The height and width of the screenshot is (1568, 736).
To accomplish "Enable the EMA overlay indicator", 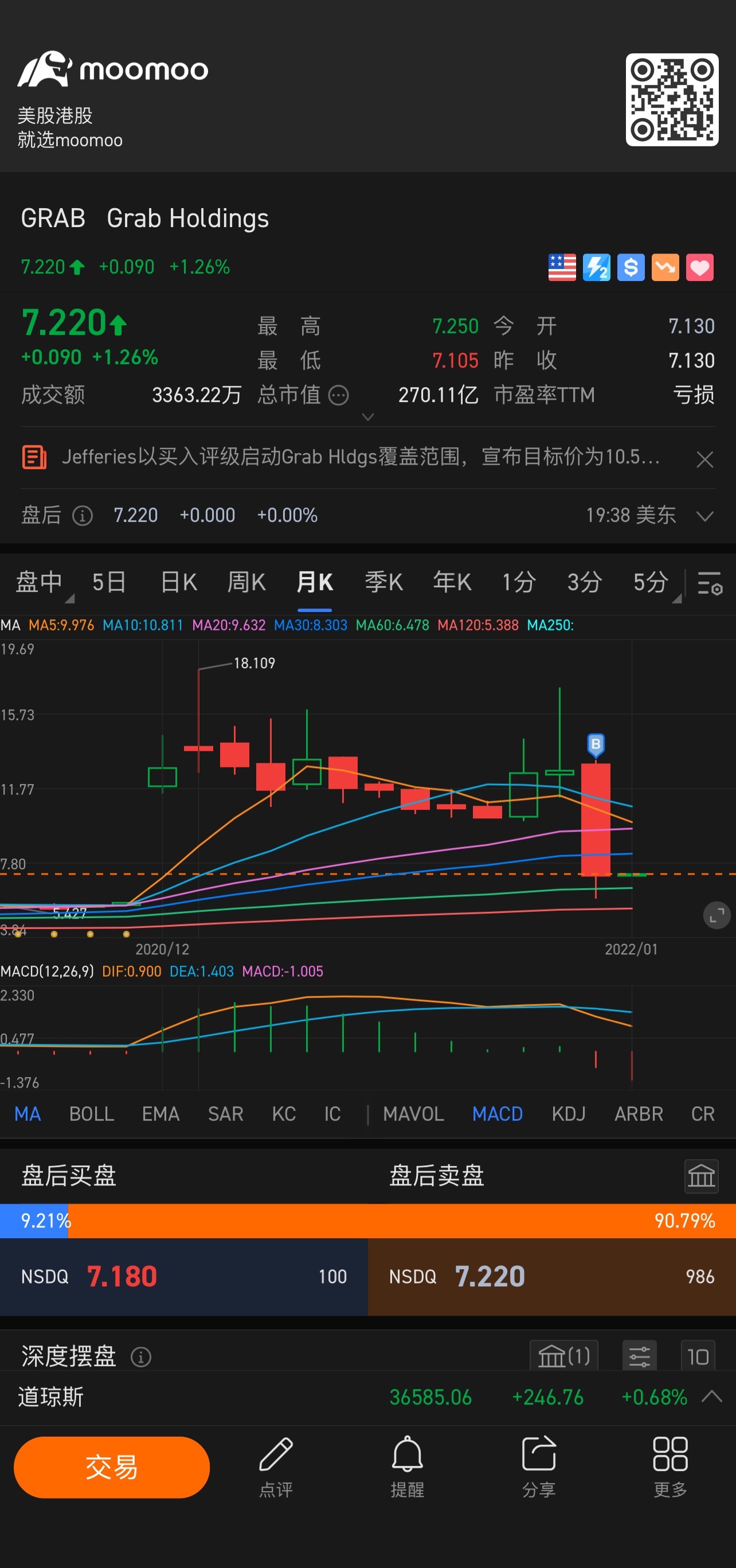I will tap(160, 1114).
